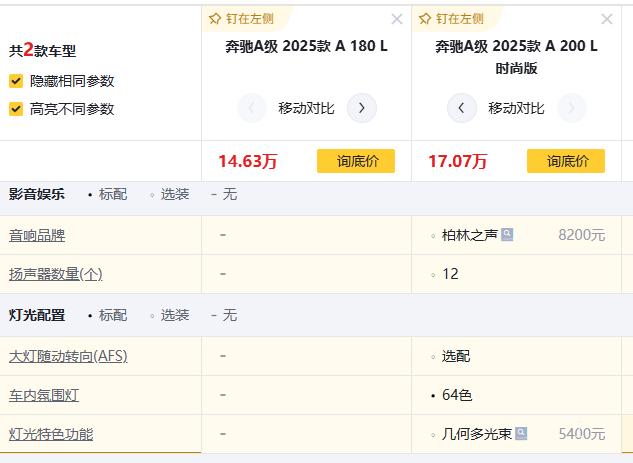Open 几何多光束 image preview icon
Image resolution: width=633 pixels, height=463 pixels.
click(521, 434)
